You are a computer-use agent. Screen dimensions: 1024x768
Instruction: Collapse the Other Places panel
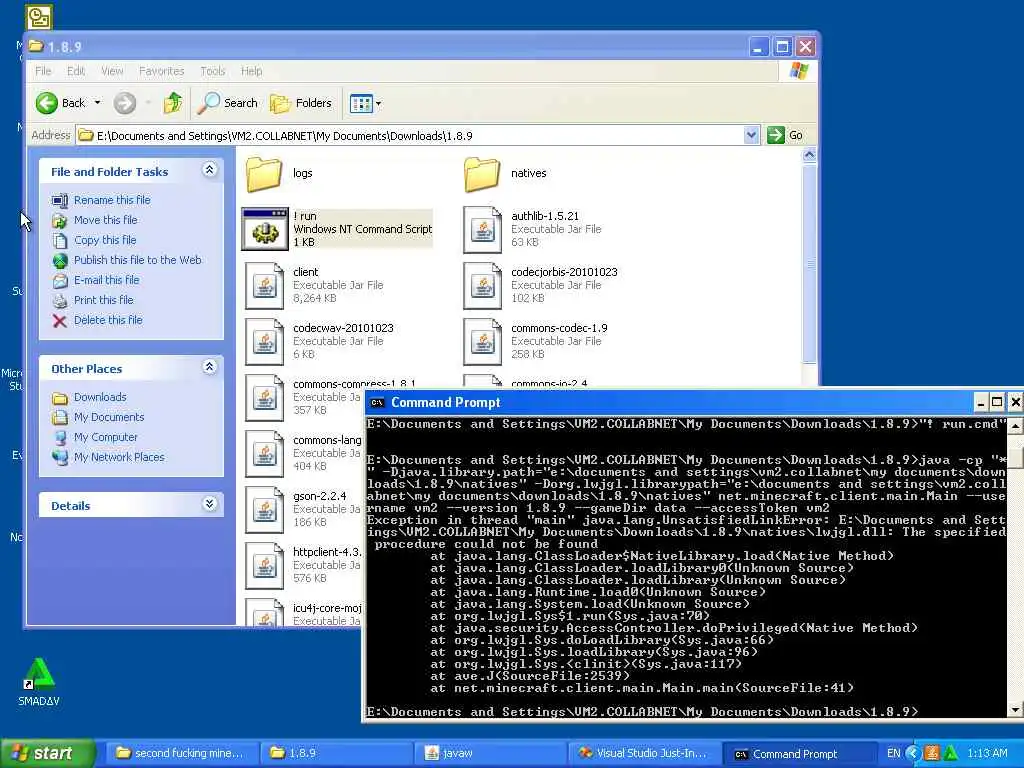click(209, 367)
